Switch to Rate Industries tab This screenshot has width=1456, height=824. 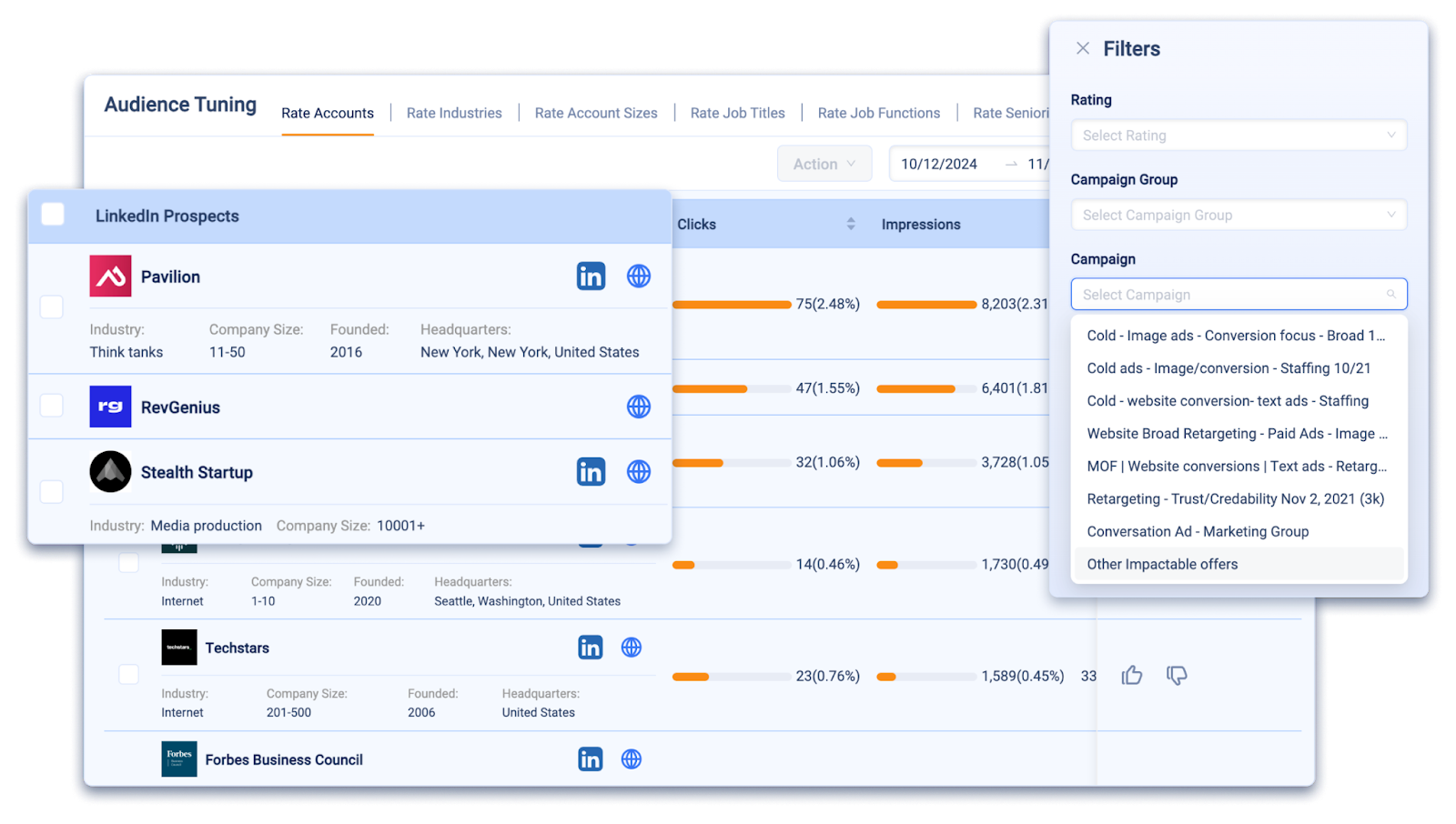click(x=454, y=113)
